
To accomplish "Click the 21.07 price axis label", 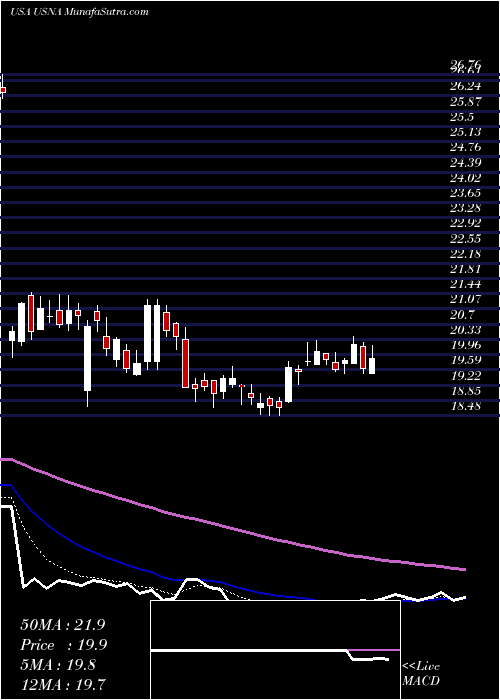I will coord(465,300).
